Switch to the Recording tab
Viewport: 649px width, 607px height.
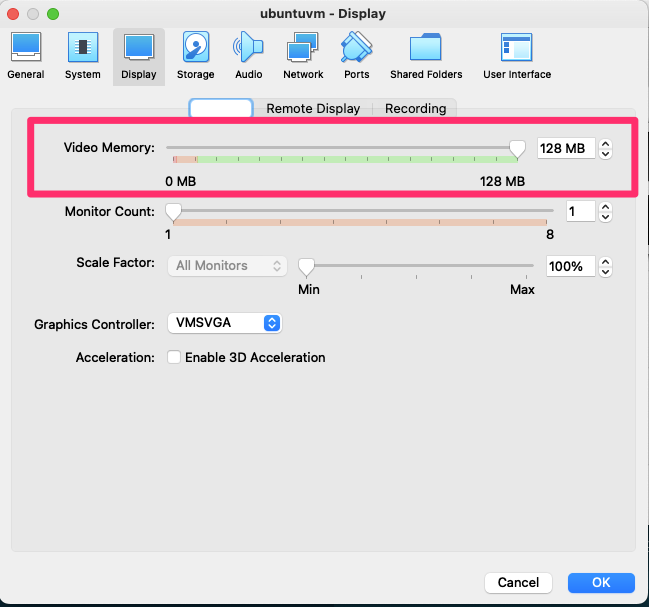point(415,109)
